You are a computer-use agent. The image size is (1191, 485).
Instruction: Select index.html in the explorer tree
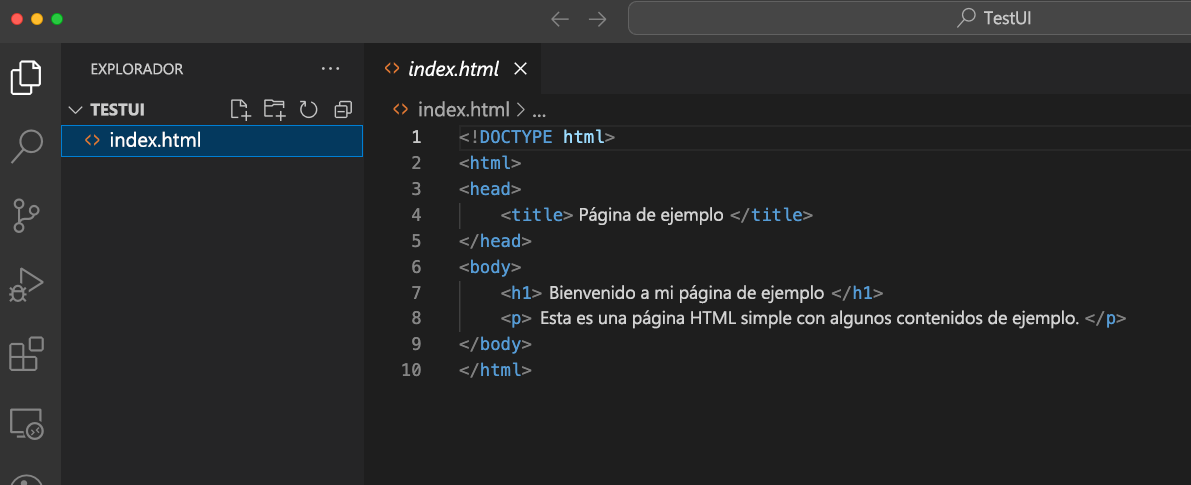pos(212,140)
